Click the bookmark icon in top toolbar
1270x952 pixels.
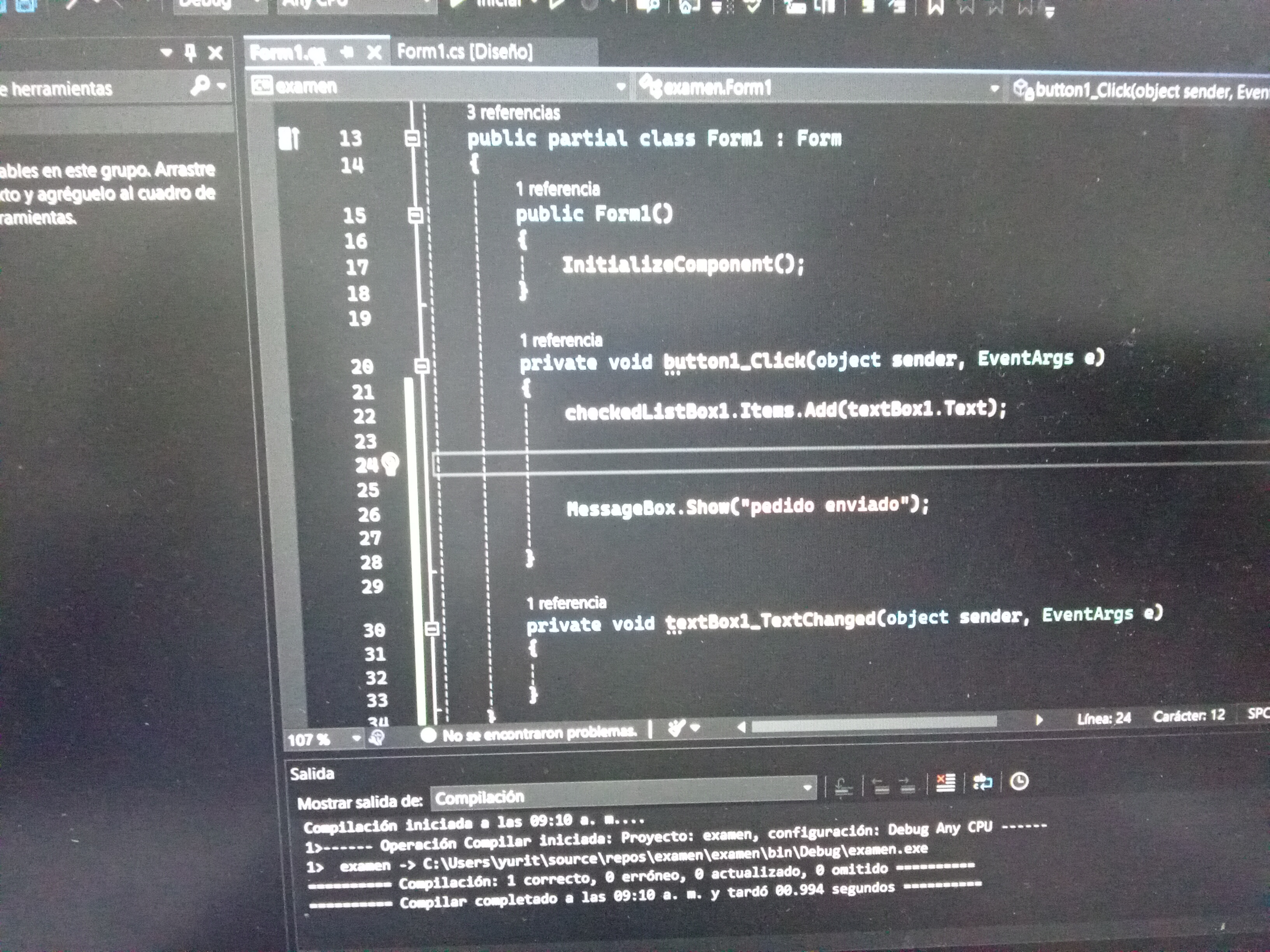point(936,8)
